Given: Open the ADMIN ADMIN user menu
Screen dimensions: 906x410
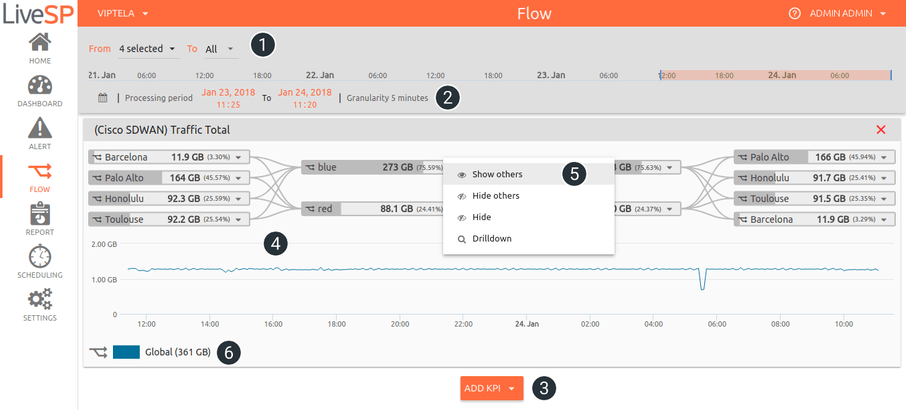Looking at the screenshot, I should click(x=848, y=14).
